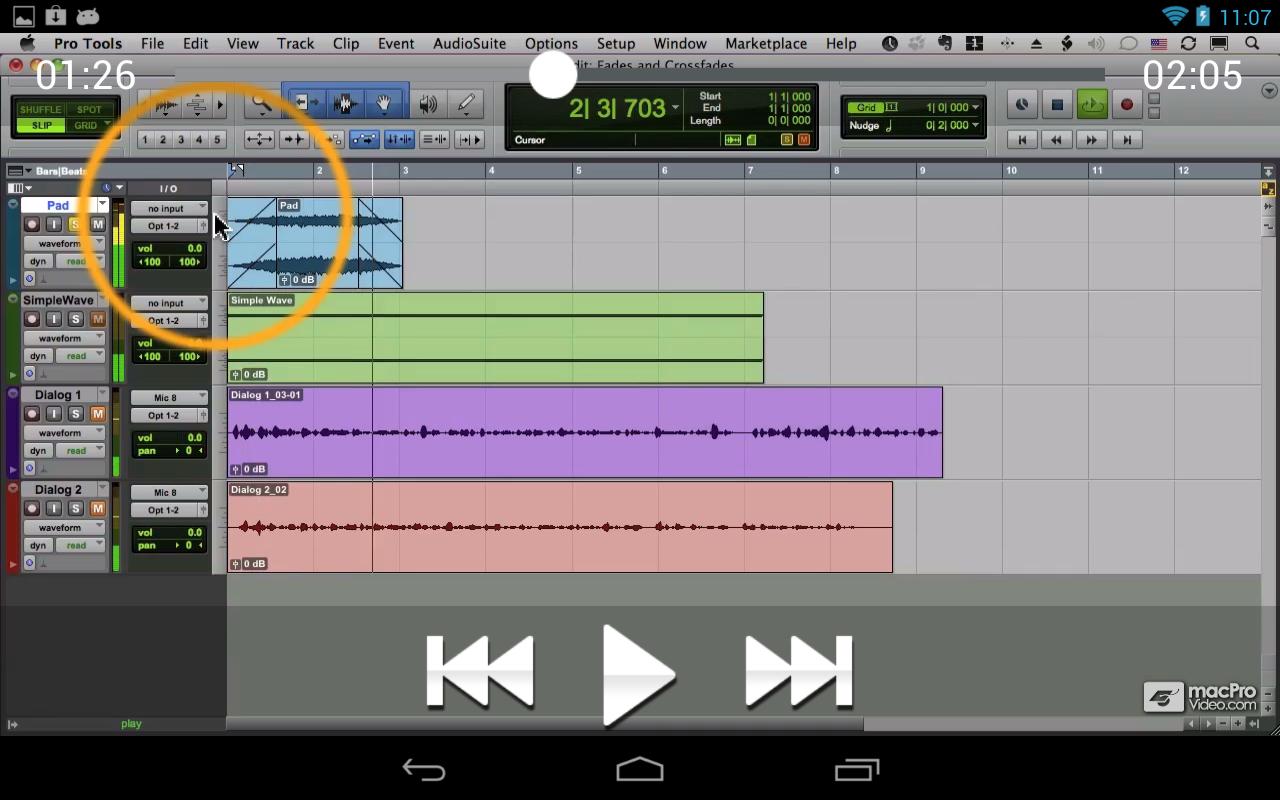Screen dimensions: 1280x800
Task: Tap the previous video overlay button
Action: tap(480, 672)
